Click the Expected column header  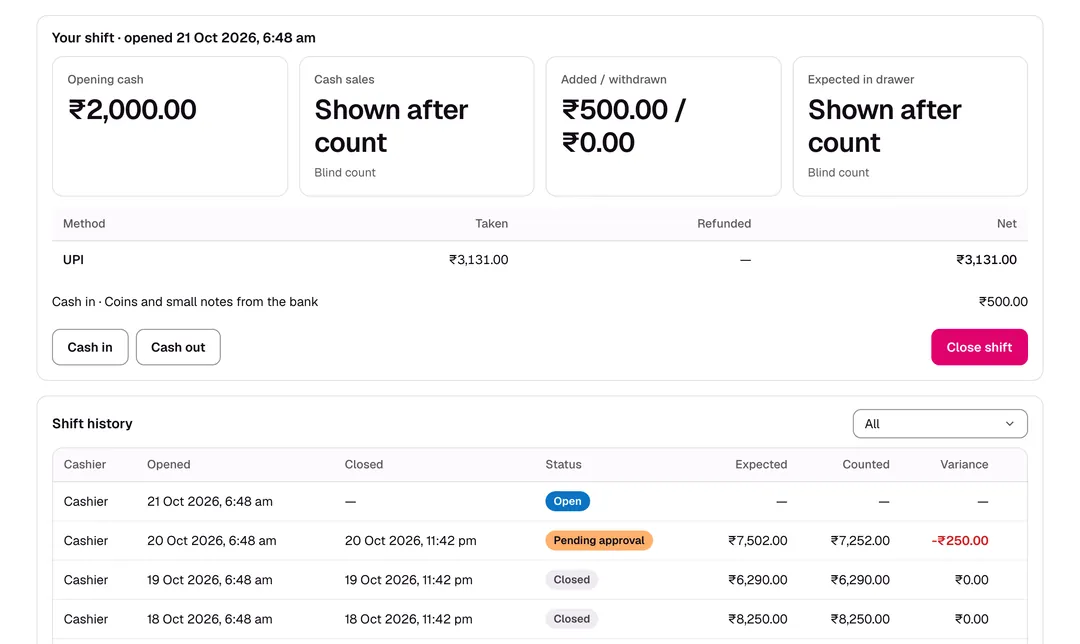(761, 464)
